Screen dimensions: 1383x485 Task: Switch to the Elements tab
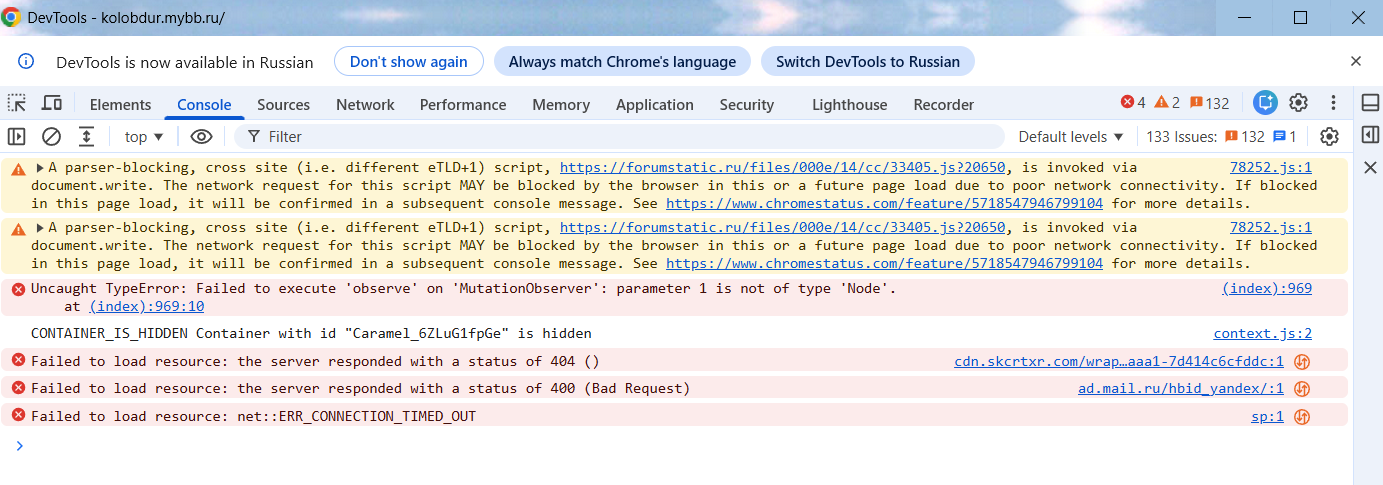[120, 104]
